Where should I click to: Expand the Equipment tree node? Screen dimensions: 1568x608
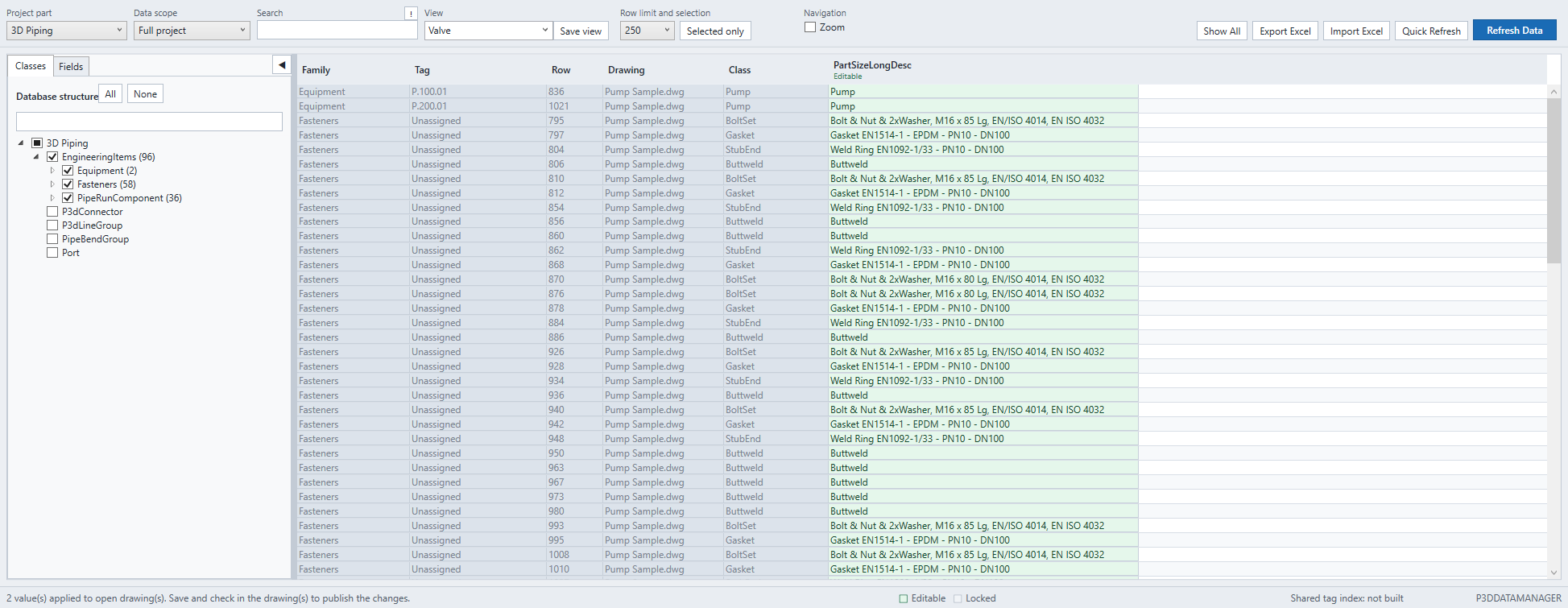52,171
